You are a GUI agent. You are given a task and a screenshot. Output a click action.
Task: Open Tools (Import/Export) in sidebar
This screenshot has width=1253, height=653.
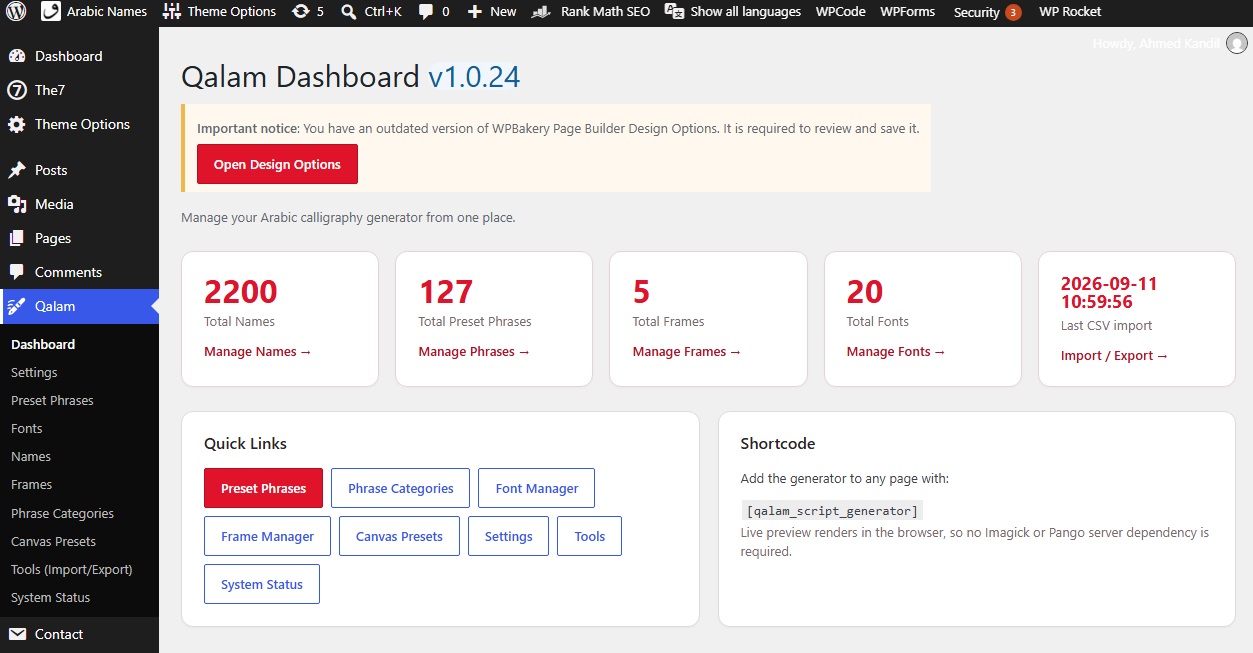point(72,569)
